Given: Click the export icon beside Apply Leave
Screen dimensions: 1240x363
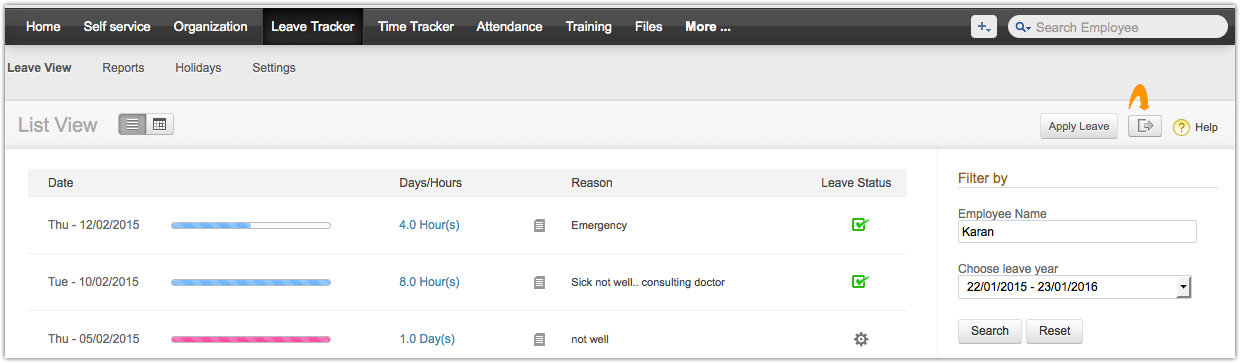Looking at the screenshot, I should [1145, 126].
